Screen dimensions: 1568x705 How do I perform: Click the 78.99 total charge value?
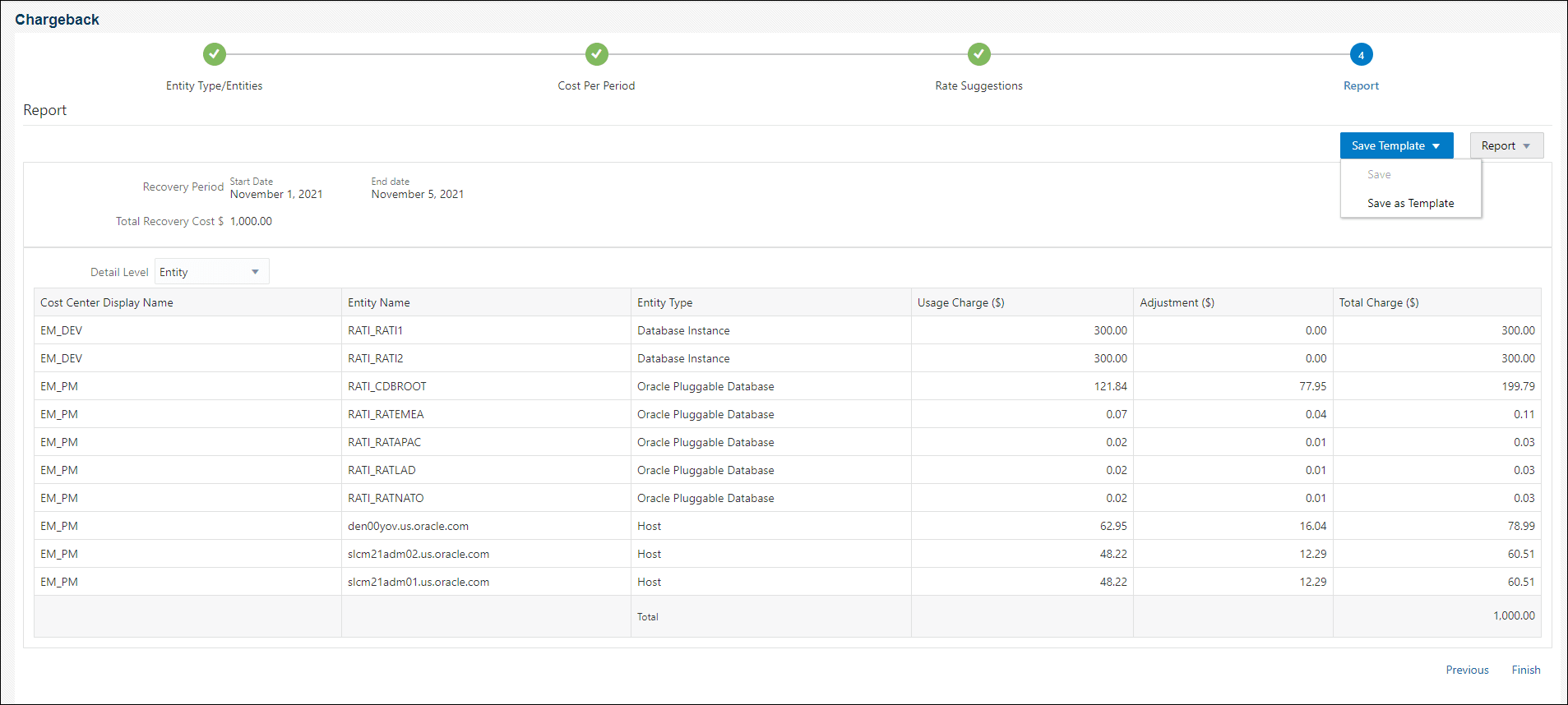coord(1521,526)
